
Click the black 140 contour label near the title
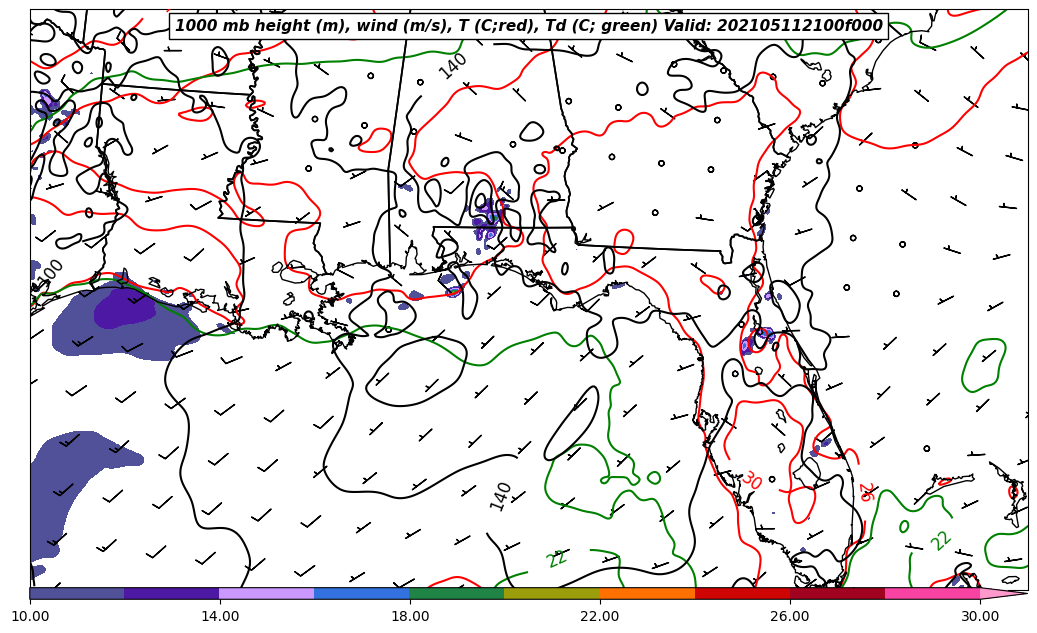453,67
